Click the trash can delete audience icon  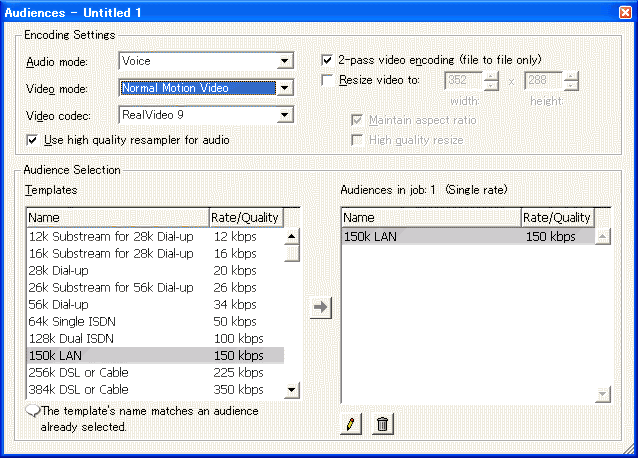(382, 424)
